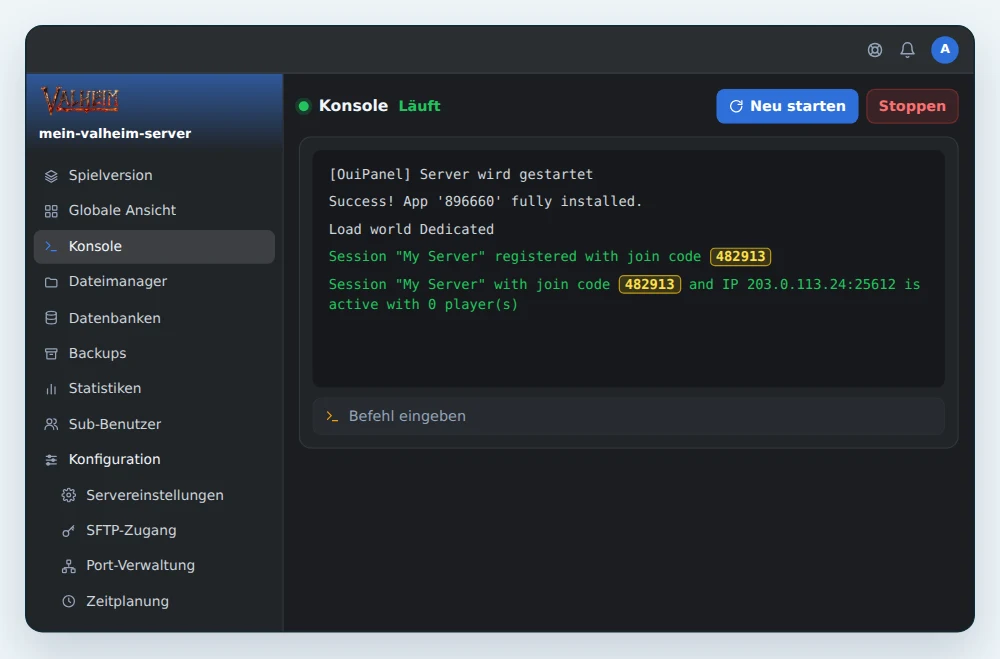Click the Backups archive icon
Image resolution: width=1000 pixels, height=659 pixels.
[51, 353]
